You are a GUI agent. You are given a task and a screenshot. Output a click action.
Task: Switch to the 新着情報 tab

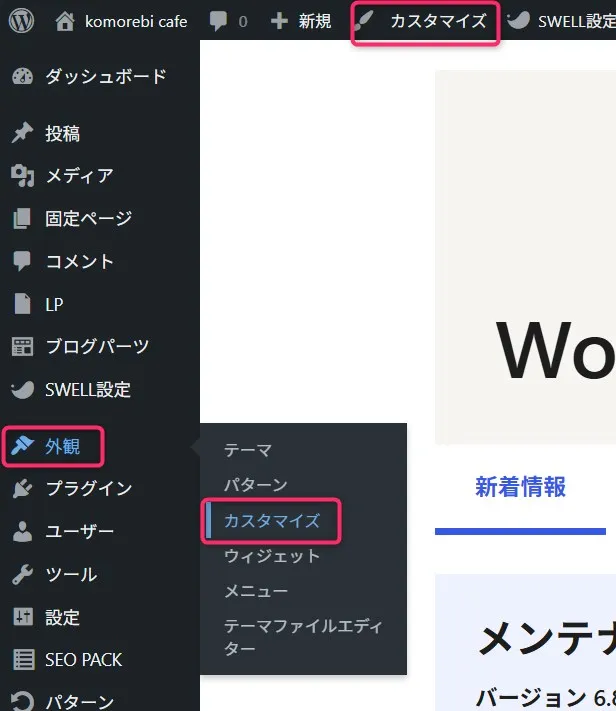pyautogui.click(x=520, y=487)
